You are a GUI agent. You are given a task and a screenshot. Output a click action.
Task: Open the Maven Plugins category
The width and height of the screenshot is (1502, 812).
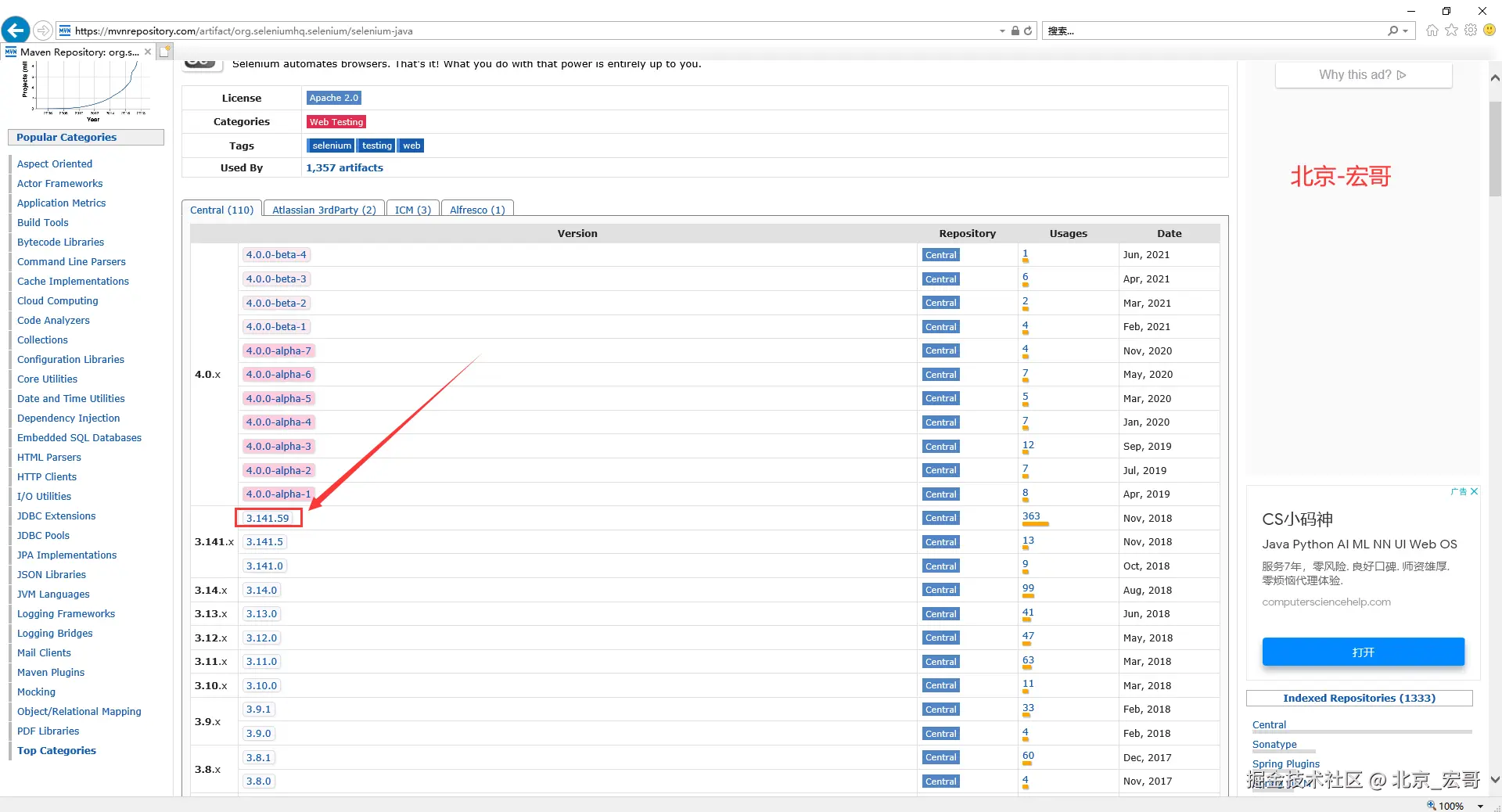(51, 673)
